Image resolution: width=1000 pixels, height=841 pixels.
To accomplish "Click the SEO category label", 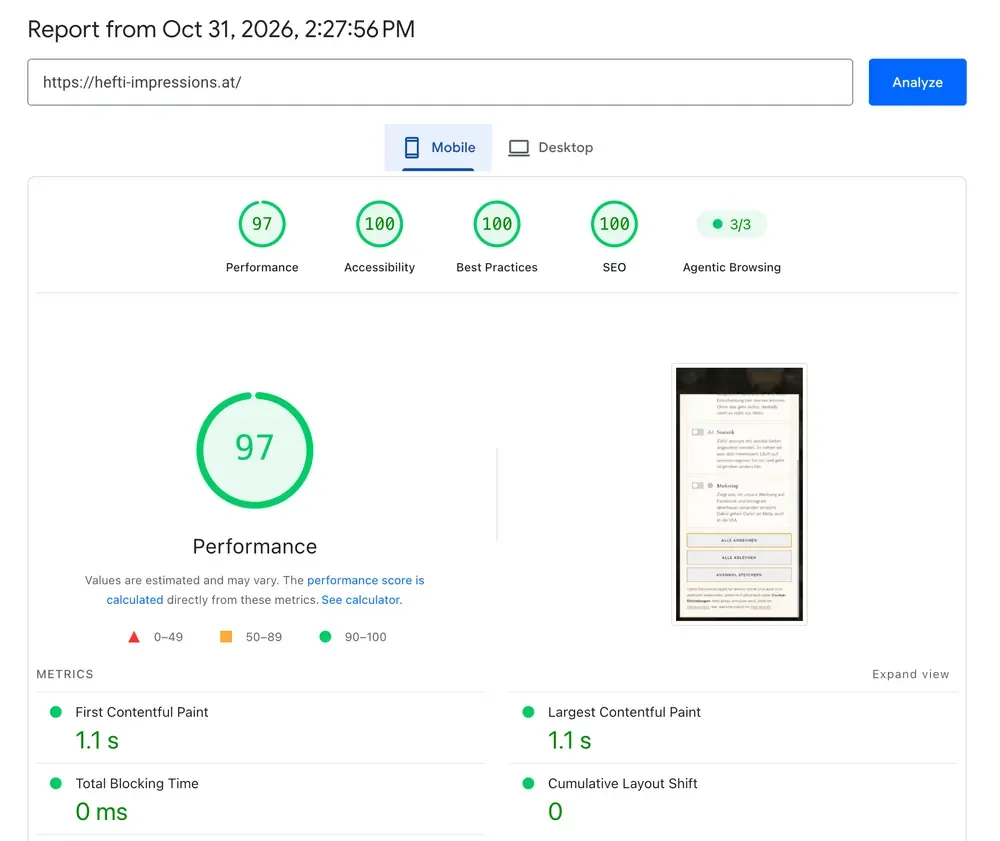I will click(x=614, y=267).
